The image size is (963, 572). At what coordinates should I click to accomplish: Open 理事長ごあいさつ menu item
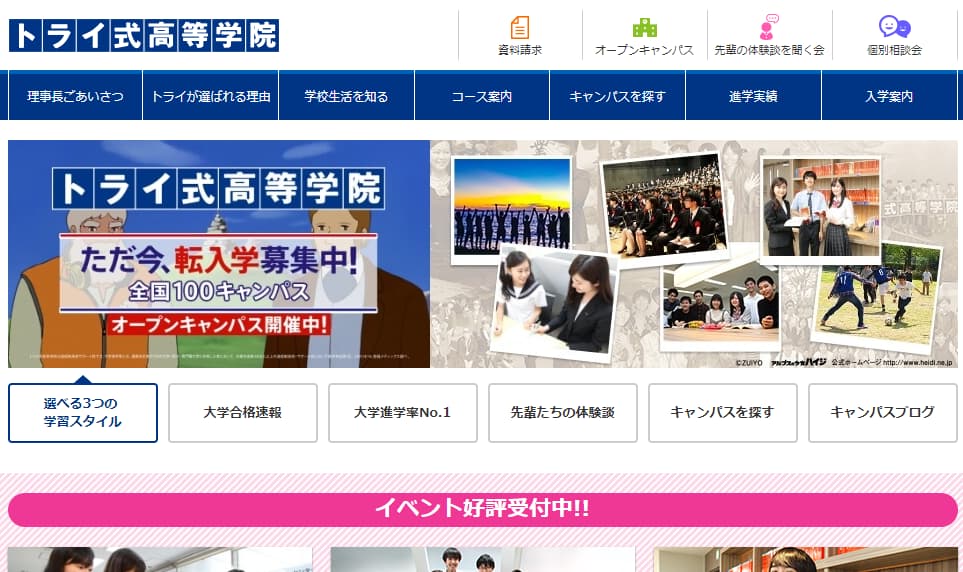tap(75, 96)
